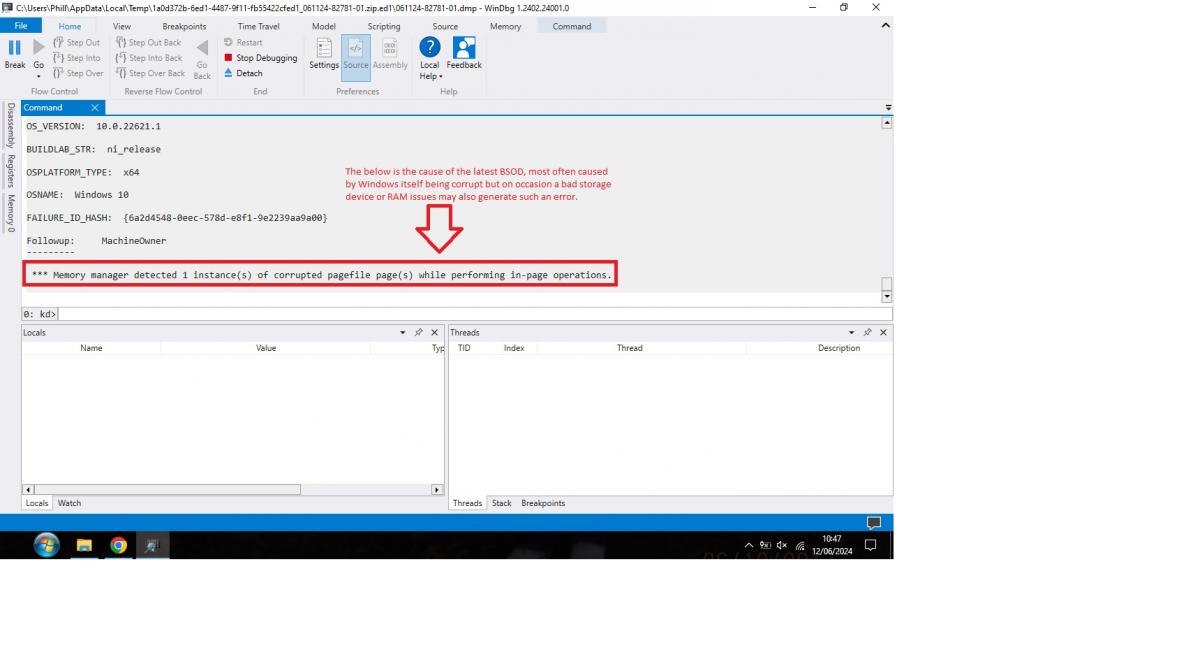Open Local Help dropdown
The width and height of the screenshot is (1200, 671).
(x=429, y=59)
